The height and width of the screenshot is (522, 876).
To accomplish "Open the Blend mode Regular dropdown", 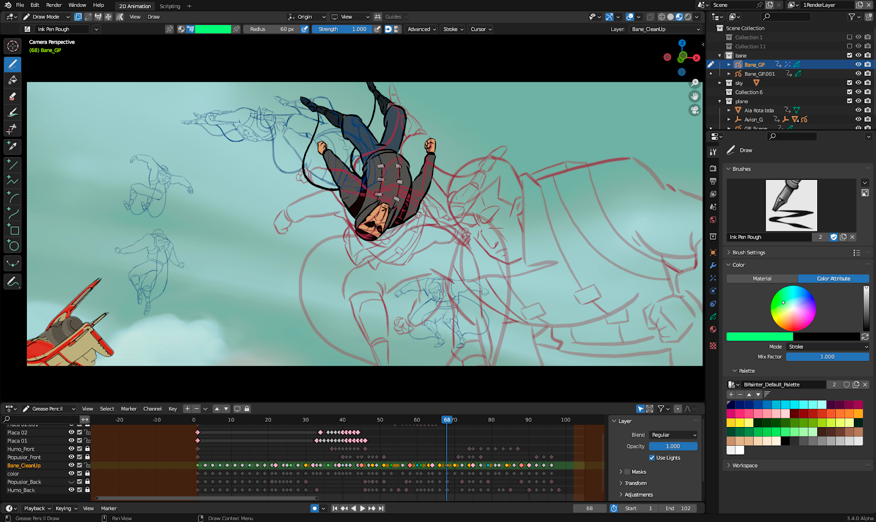I will (673, 435).
